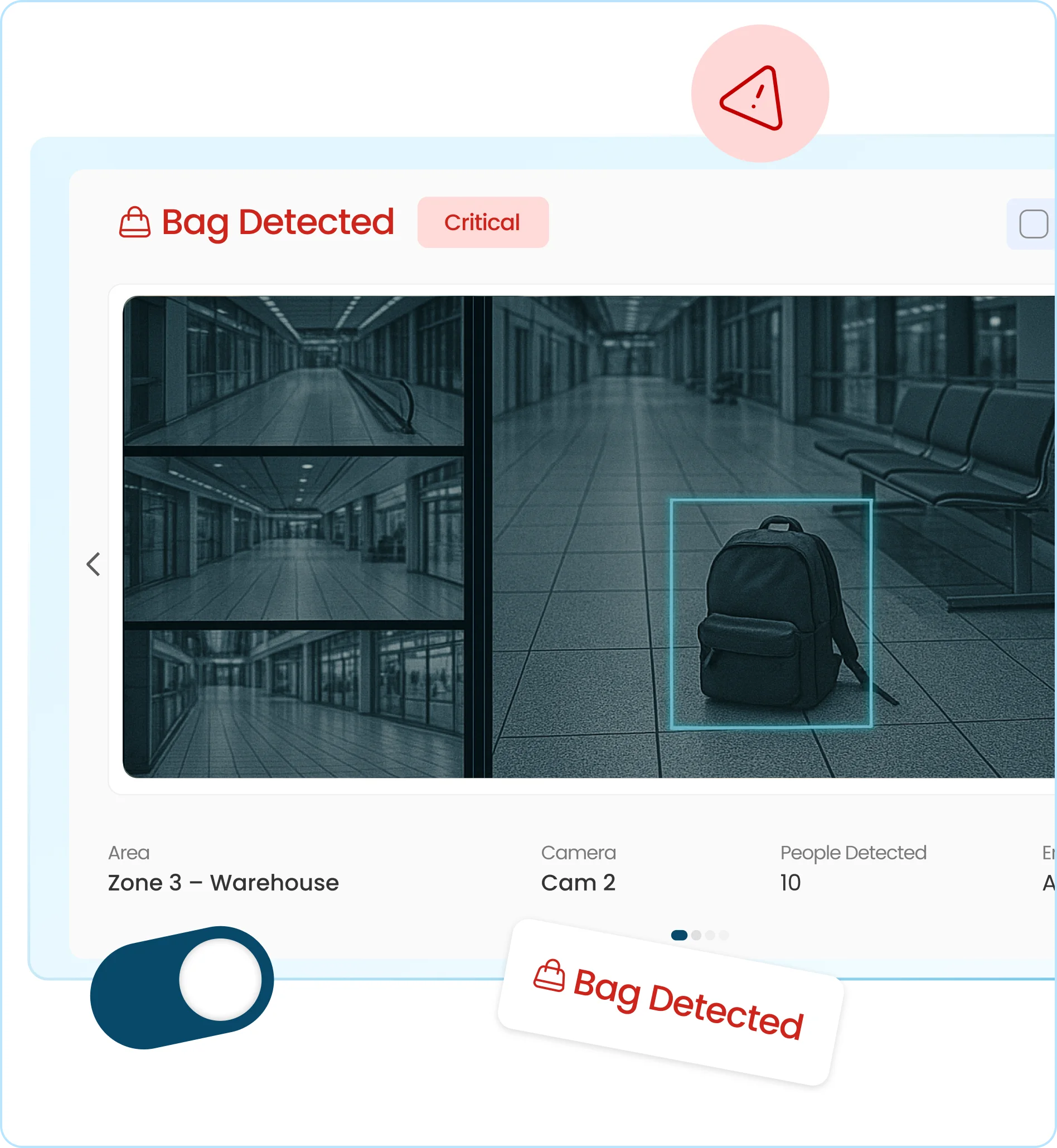The image size is (1057, 1148).
Task: Open the Camera details section
Action: [578, 853]
